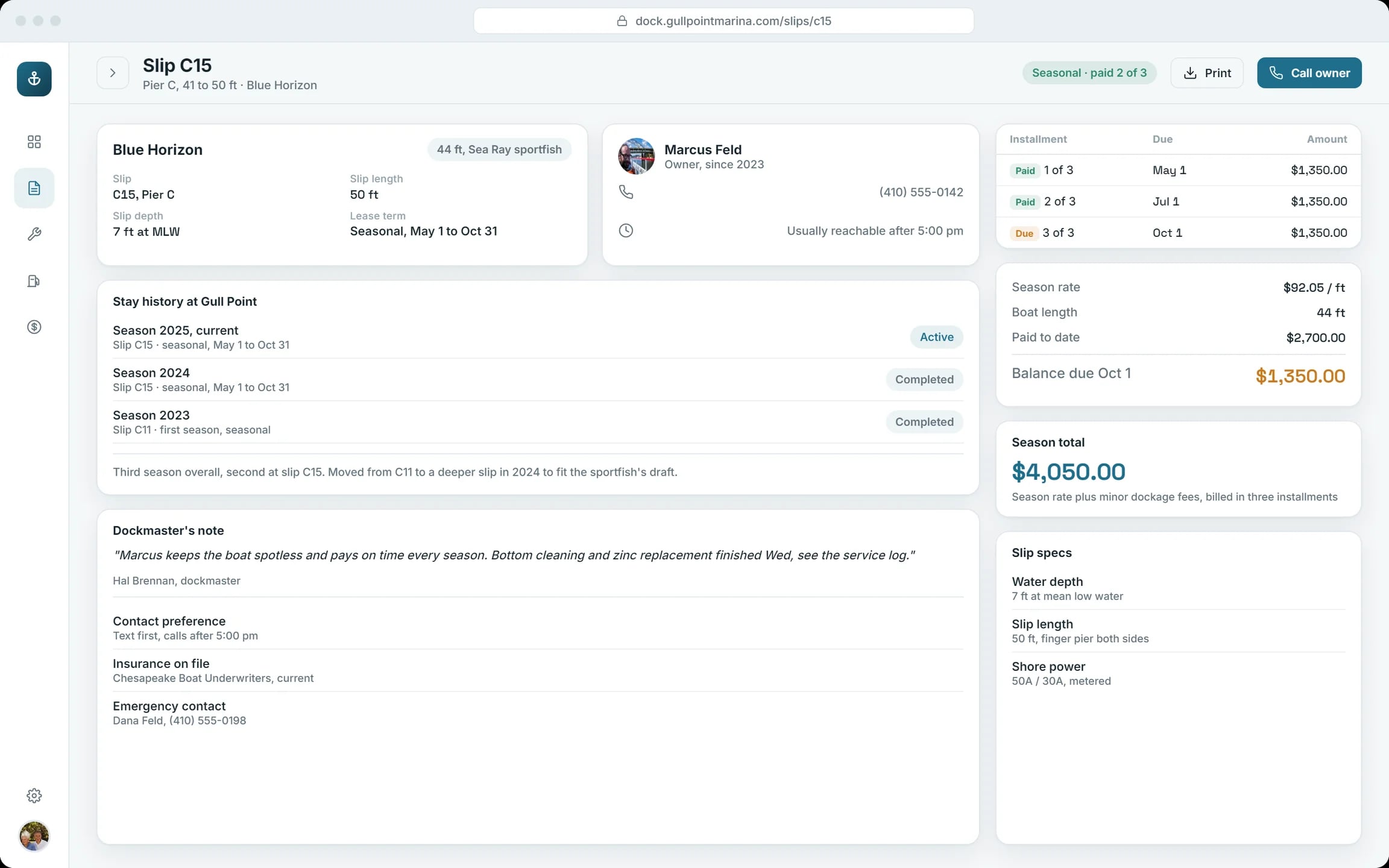Click the Active status badge
The width and height of the screenshot is (1389, 868).
click(x=937, y=337)
